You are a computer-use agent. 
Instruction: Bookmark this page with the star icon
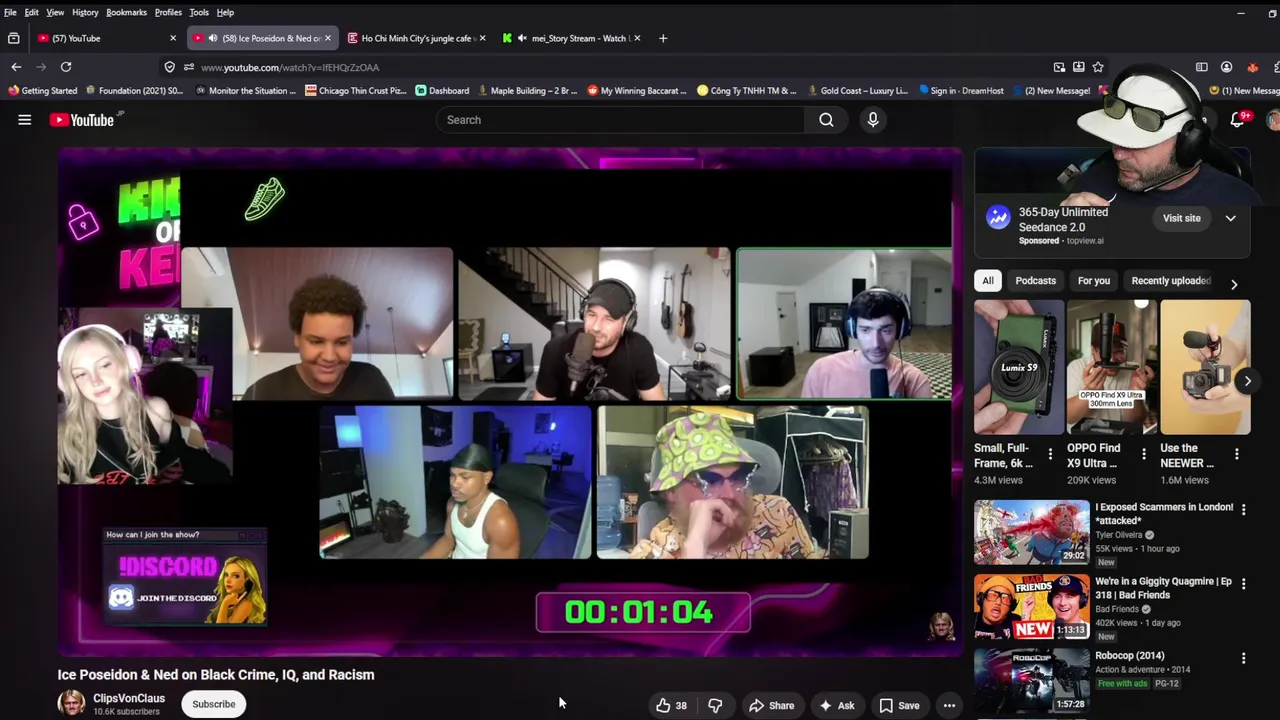pos(1098,67)
